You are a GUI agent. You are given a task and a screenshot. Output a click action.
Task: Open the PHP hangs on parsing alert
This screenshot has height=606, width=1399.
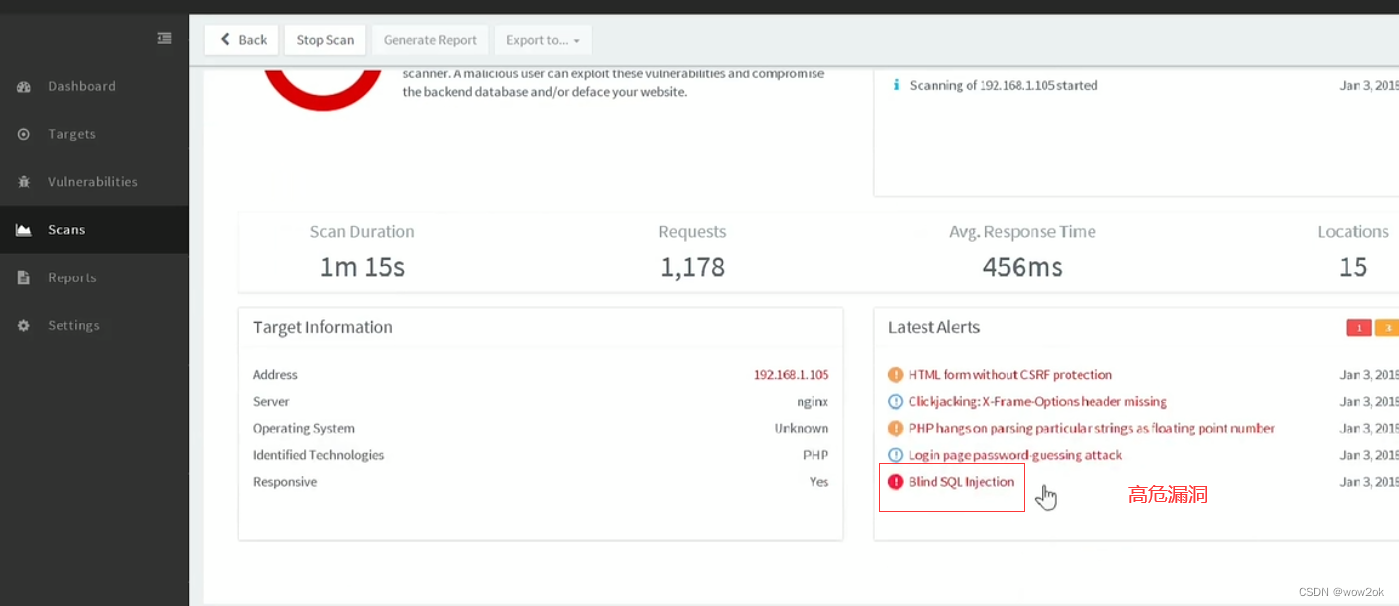[1091, 428]
